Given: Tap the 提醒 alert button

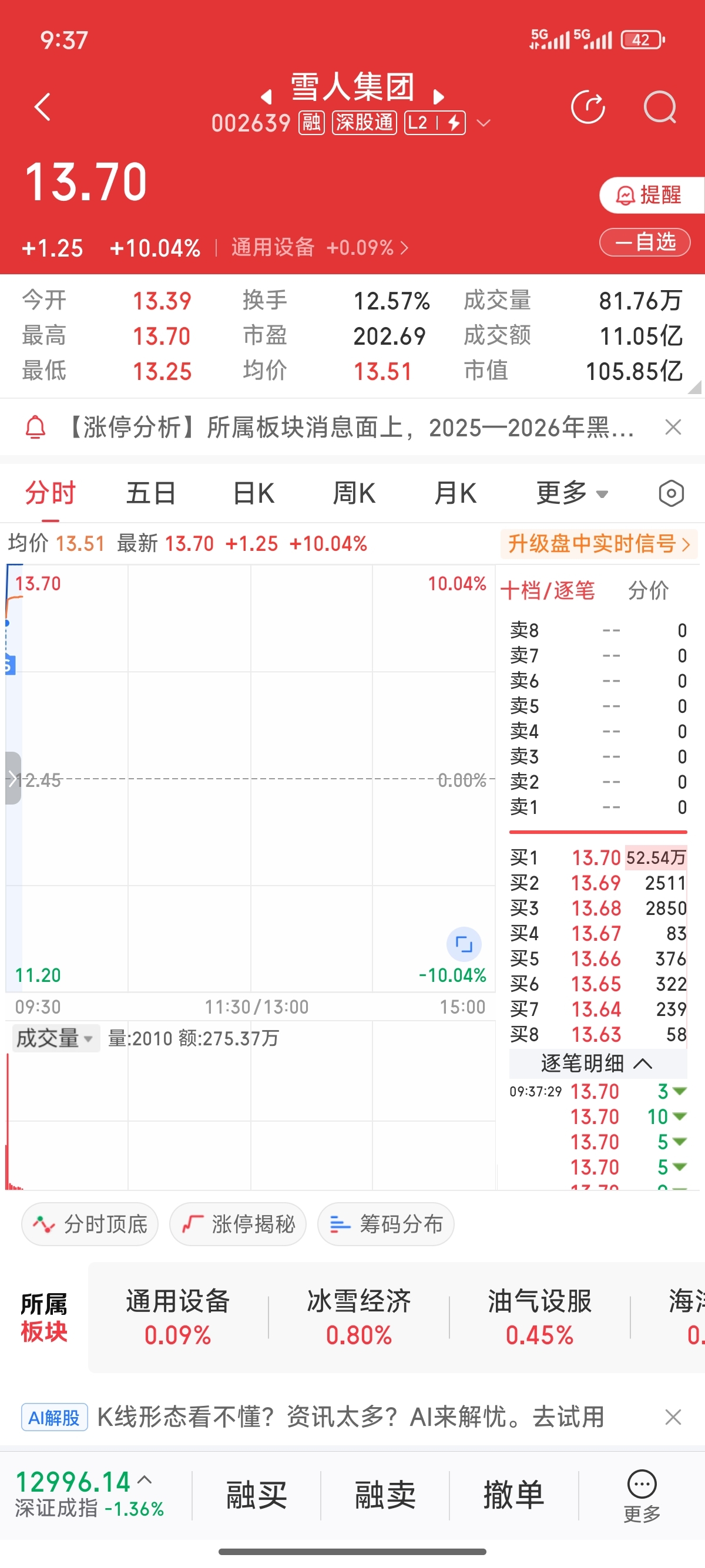Looking at the screenshot, I should 652,196.
